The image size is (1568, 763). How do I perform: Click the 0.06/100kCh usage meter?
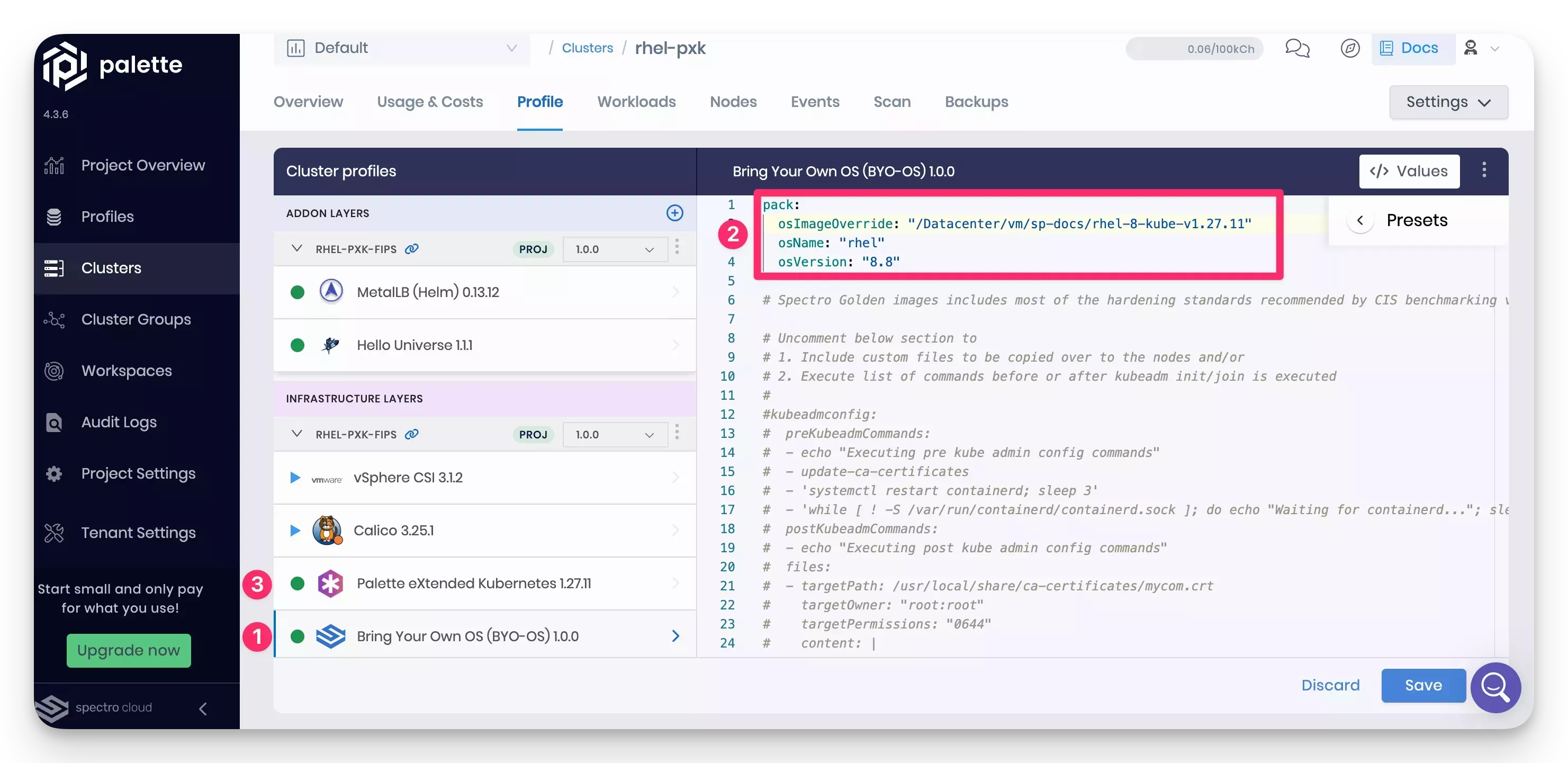click(1194, 48)
